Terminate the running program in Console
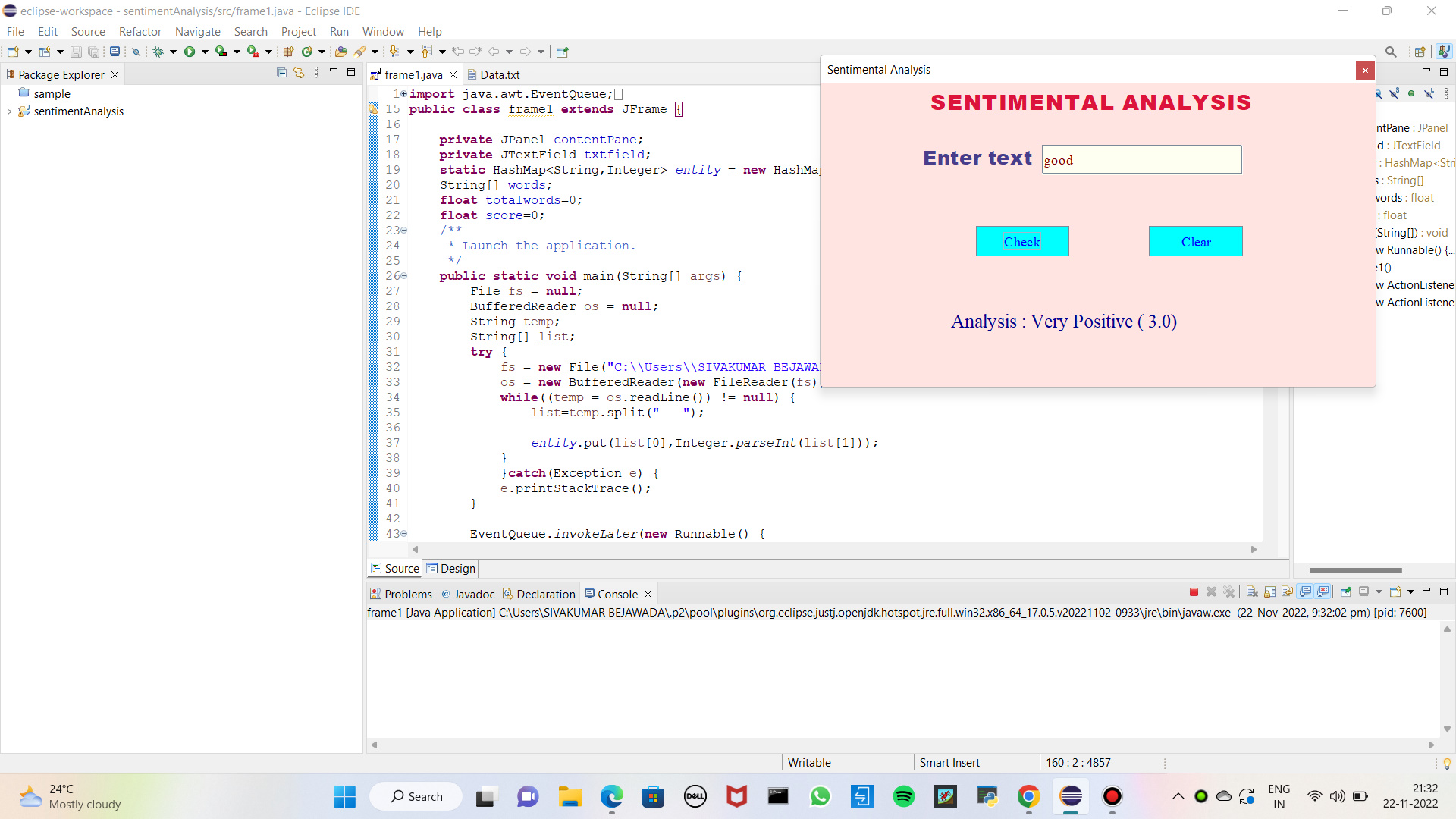Screen dimensions: 1456x819 pos(1194,592)
